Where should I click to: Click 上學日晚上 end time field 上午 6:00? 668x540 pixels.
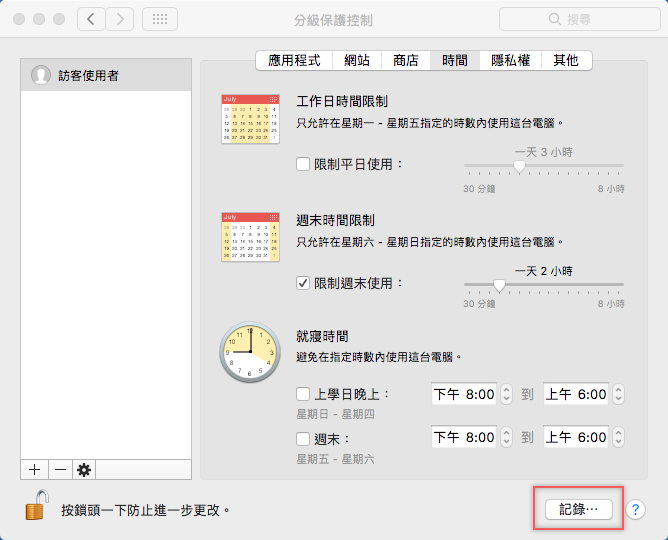point(576,394)
